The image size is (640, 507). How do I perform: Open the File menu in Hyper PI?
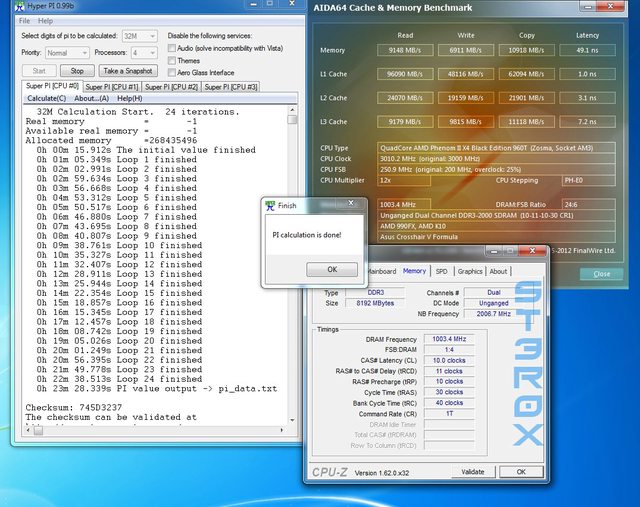pos(24,21)
